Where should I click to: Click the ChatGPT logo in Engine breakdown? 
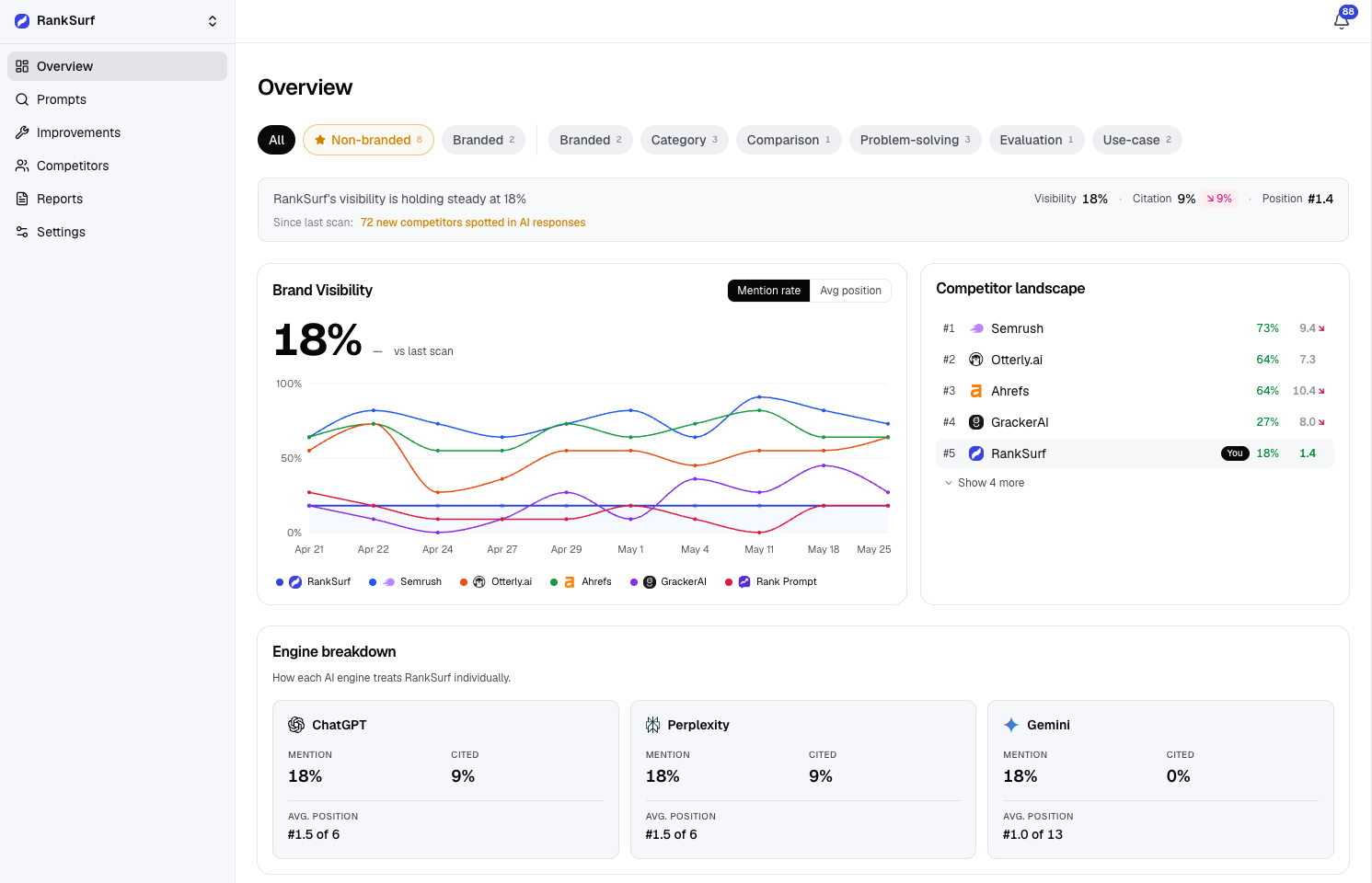click(296, 725)
